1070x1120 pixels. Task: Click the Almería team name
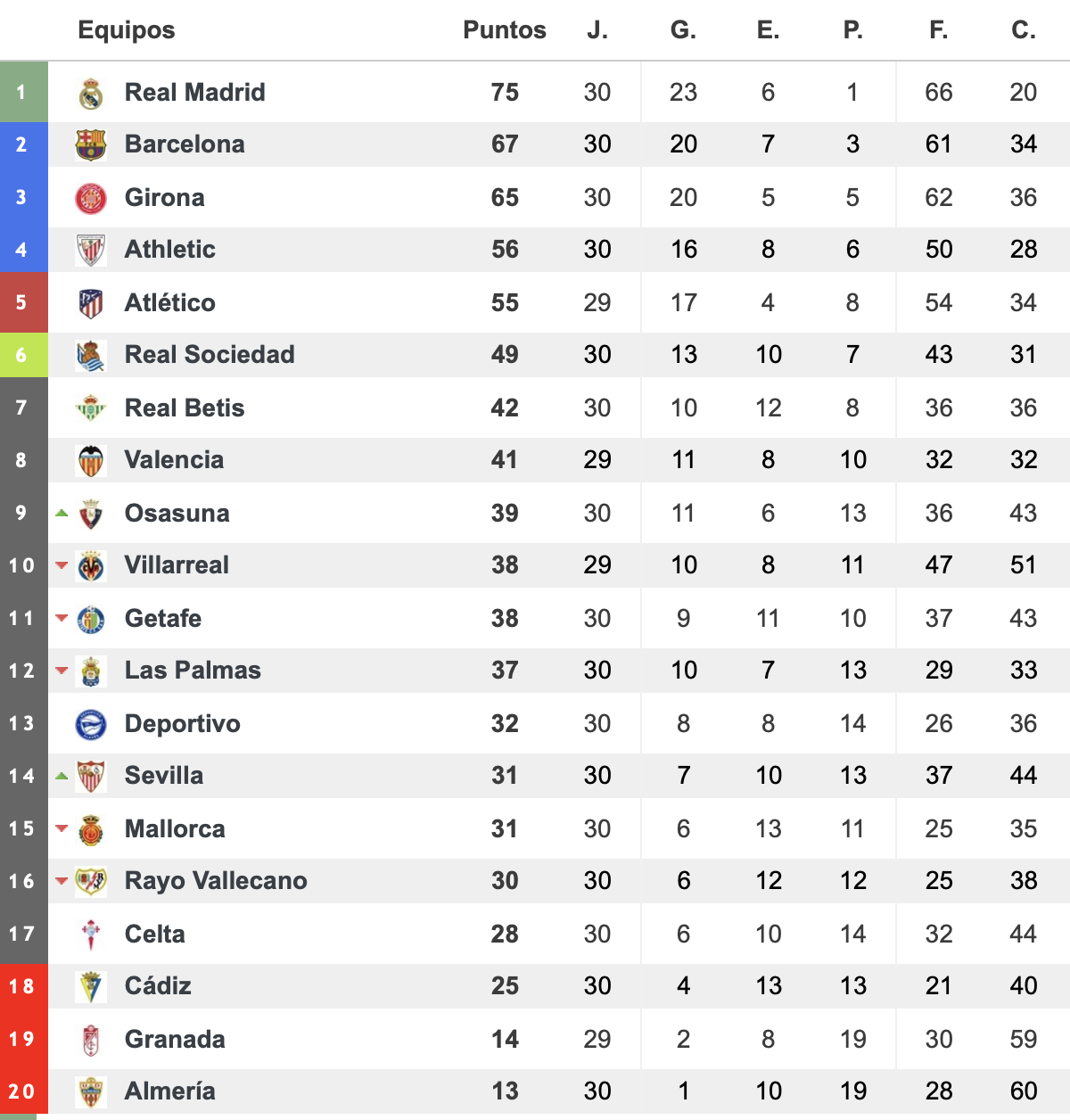[170, 1091]
